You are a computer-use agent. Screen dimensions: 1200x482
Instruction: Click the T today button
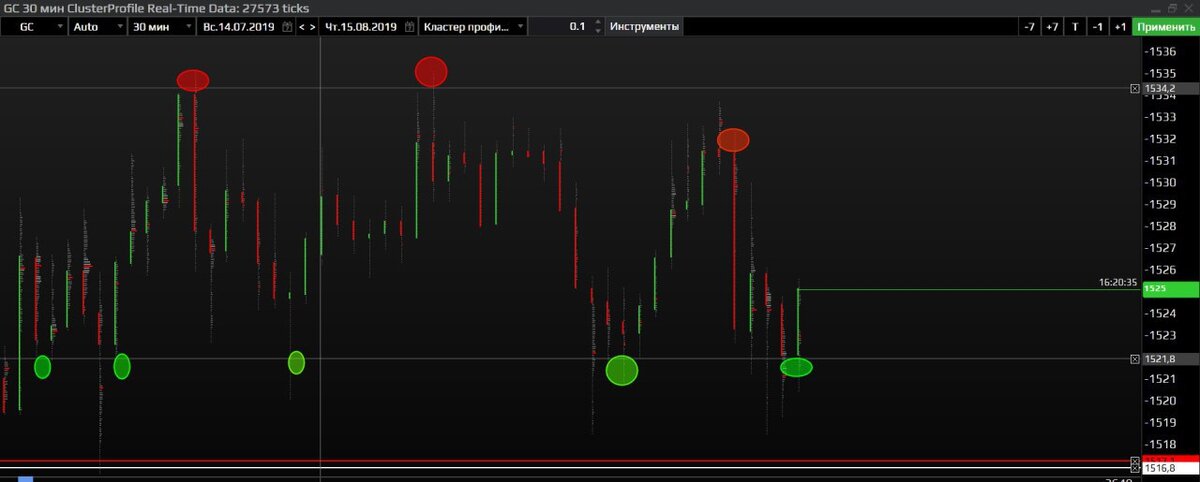coord(1075,27)
